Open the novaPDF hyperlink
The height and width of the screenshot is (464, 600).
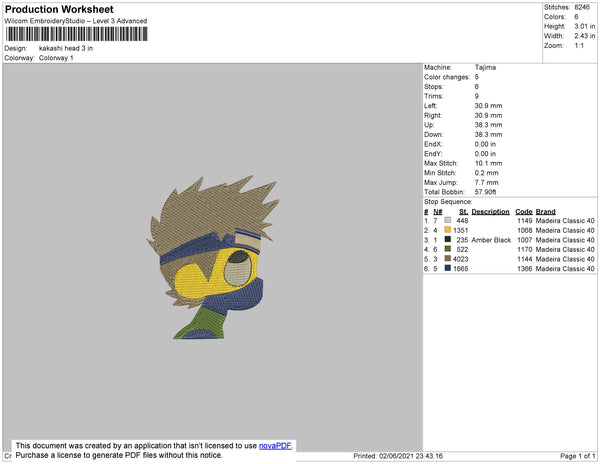click(x=275, y=446)
